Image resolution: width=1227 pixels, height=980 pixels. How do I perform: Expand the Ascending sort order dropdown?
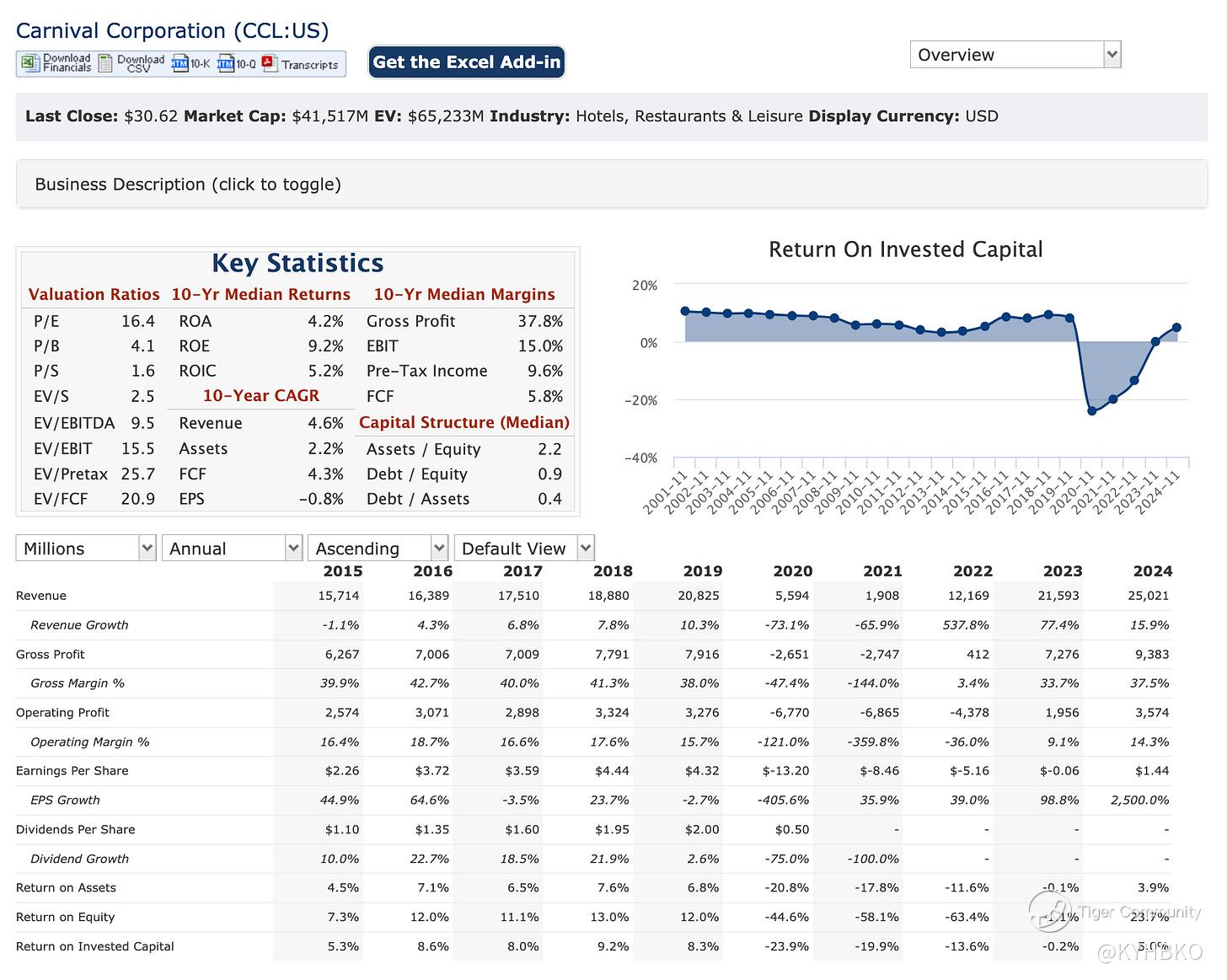(378, 549)
